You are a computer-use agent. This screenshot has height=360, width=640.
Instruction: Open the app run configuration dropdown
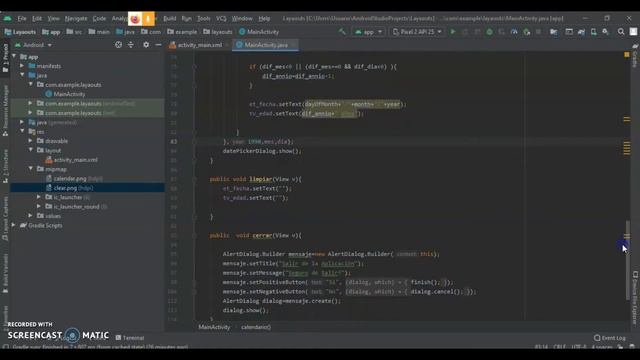(369, 31)
